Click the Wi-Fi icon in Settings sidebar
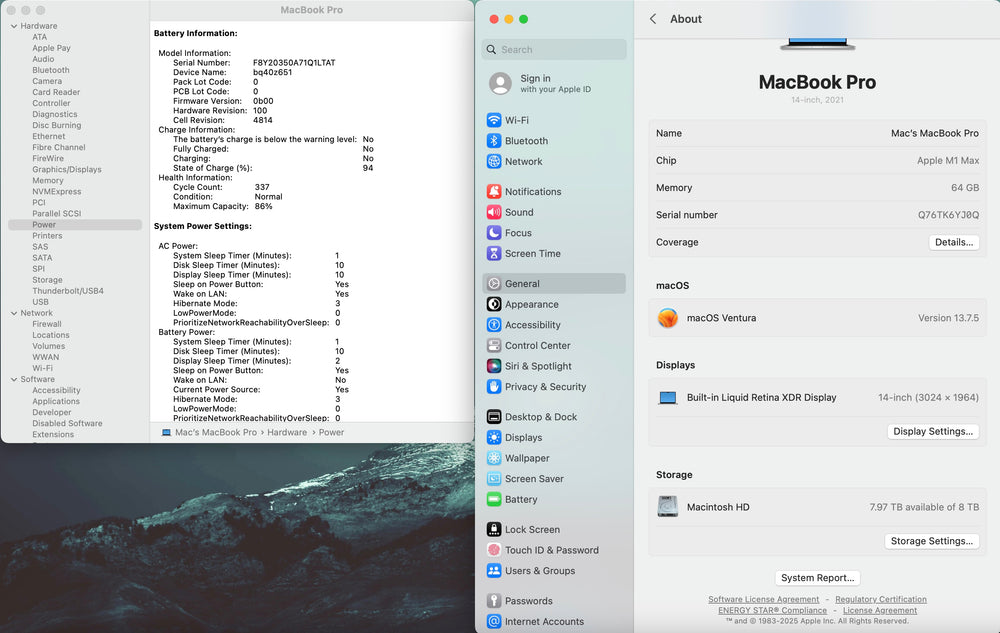The width and height of the screenshot is (1000, 633). [494, 120]
